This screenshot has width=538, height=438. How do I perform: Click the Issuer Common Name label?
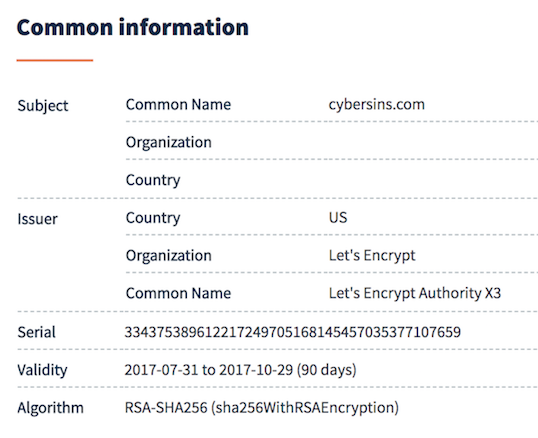[178, 293]
